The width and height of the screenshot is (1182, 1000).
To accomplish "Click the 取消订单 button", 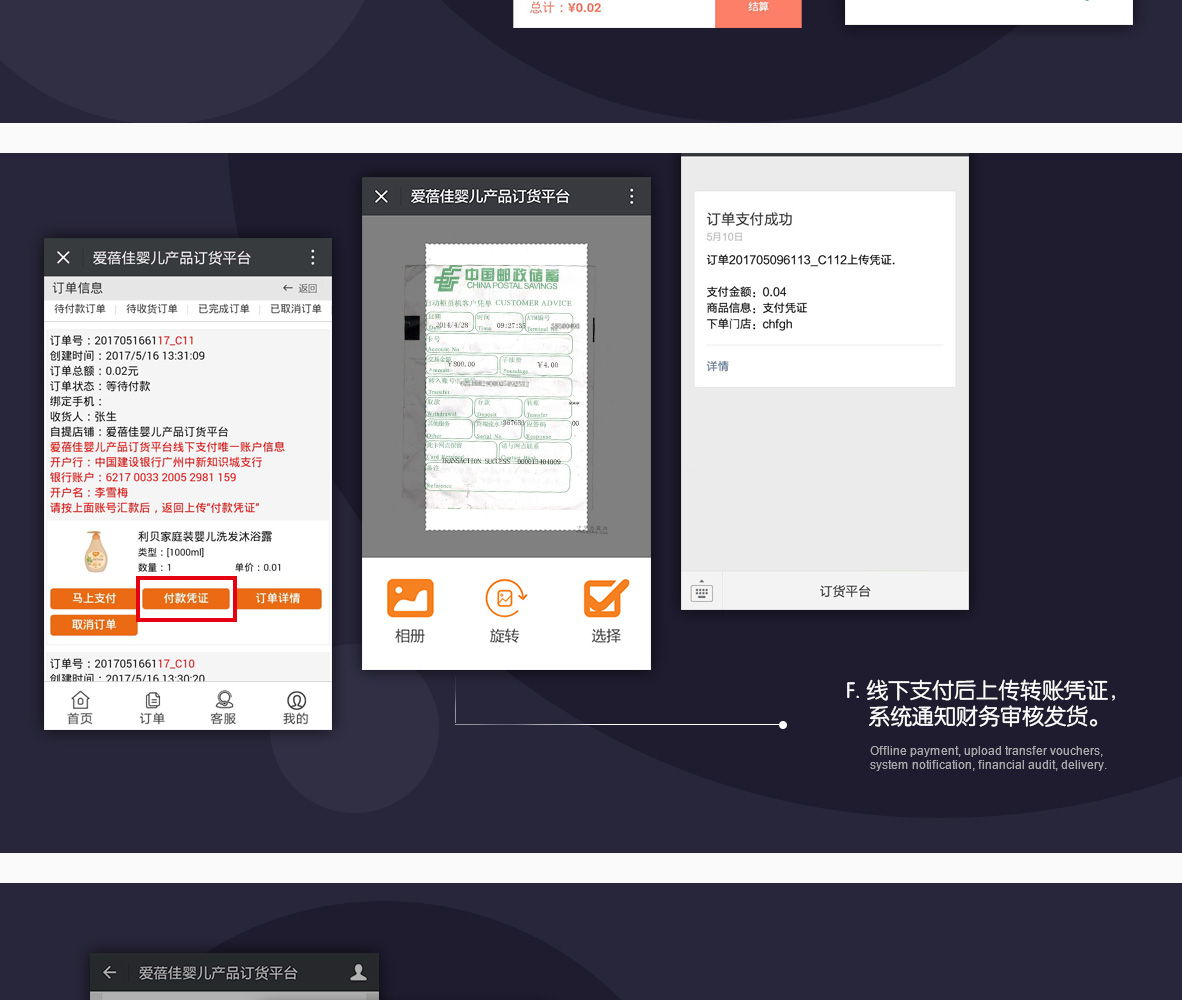I will click(93, 625).
